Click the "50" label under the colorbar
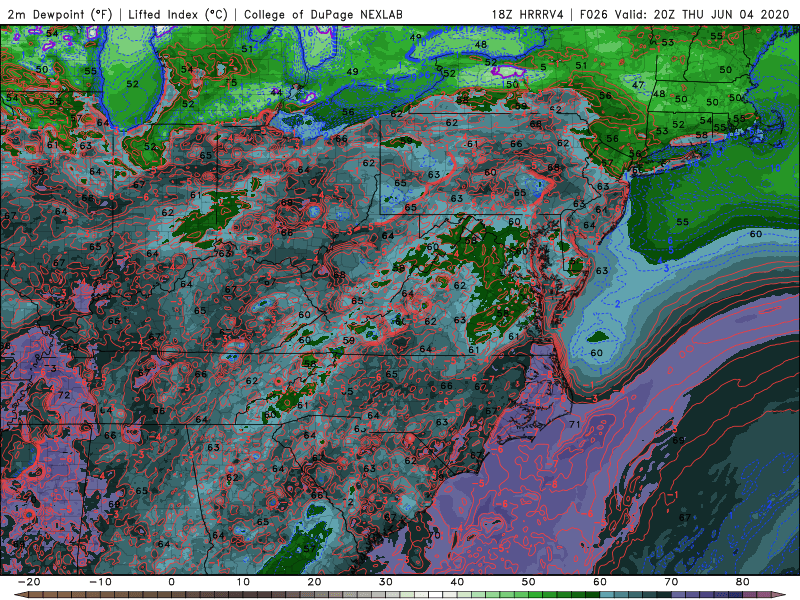This screenshot has width=800, height=600. tap(529, 582)
